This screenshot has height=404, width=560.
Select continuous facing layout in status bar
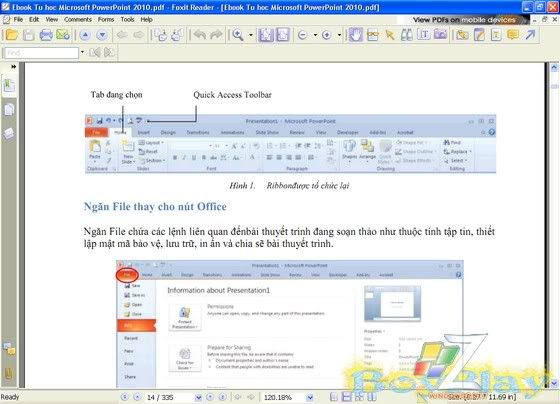(x=371, y=397)
